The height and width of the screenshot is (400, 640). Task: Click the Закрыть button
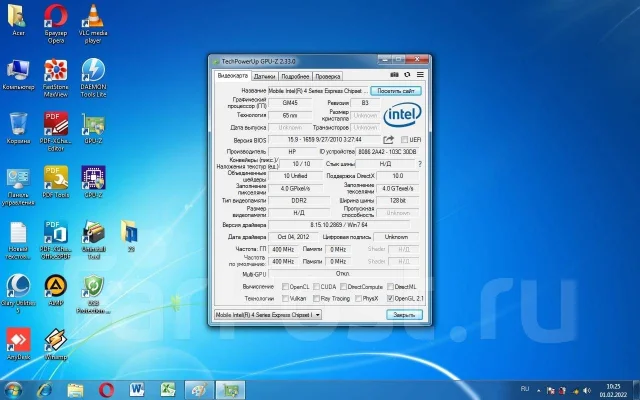pos(404,315)
